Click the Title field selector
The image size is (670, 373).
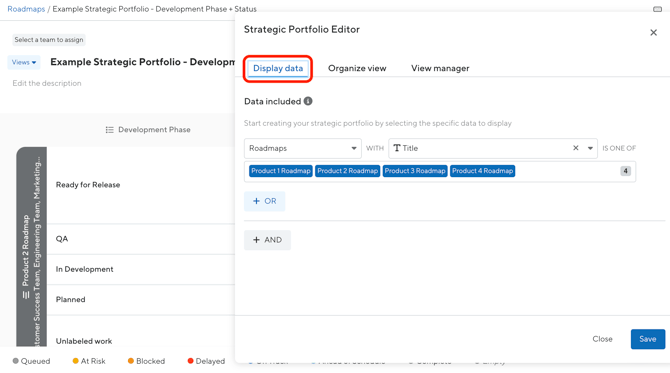[x=493, y=148]
